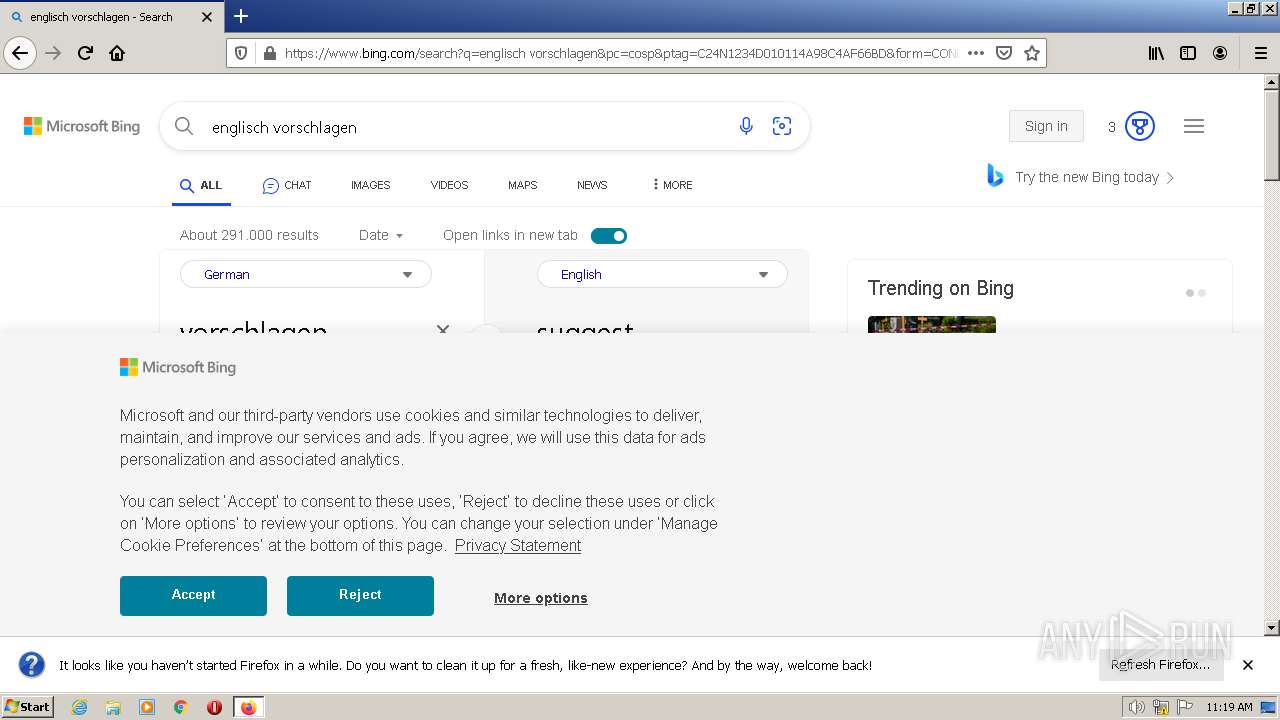Click Try the new Bing today link

1081,177
